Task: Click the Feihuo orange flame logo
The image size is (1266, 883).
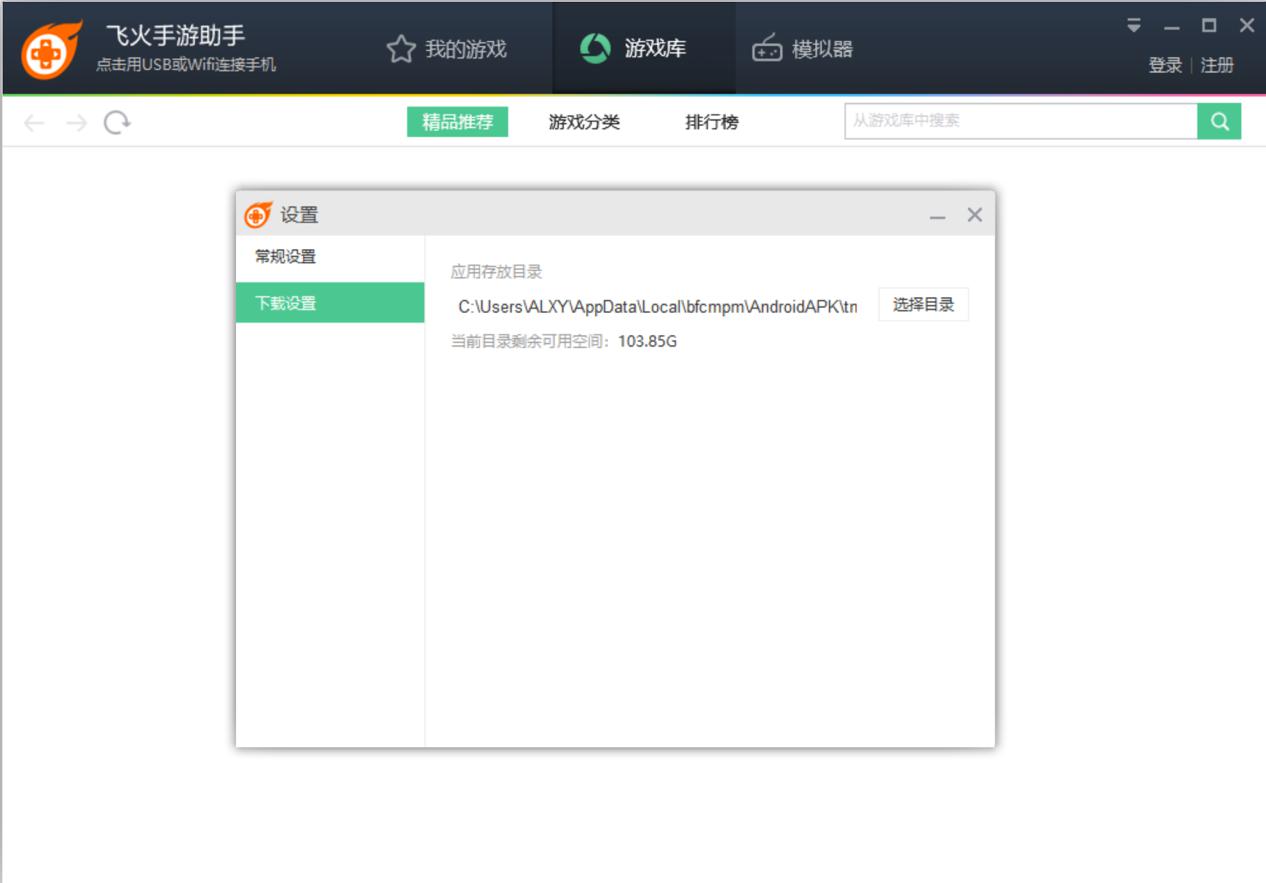Action: click(52, 49)
